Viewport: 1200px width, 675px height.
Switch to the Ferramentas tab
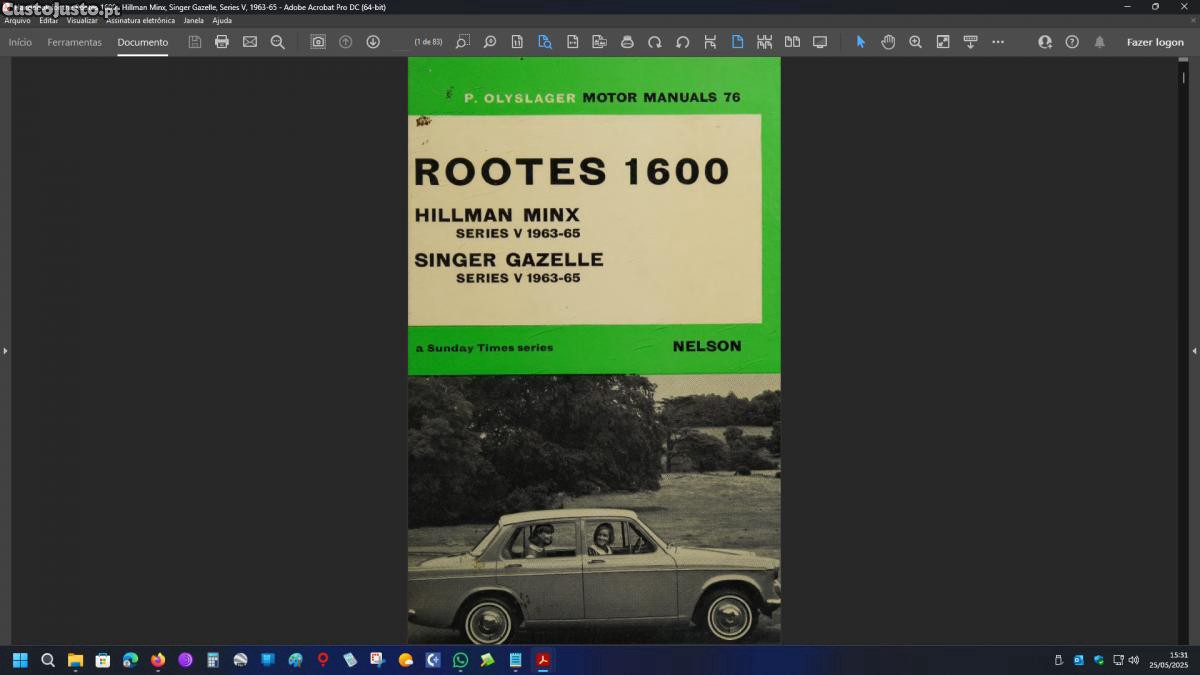[x=74, y=42]
